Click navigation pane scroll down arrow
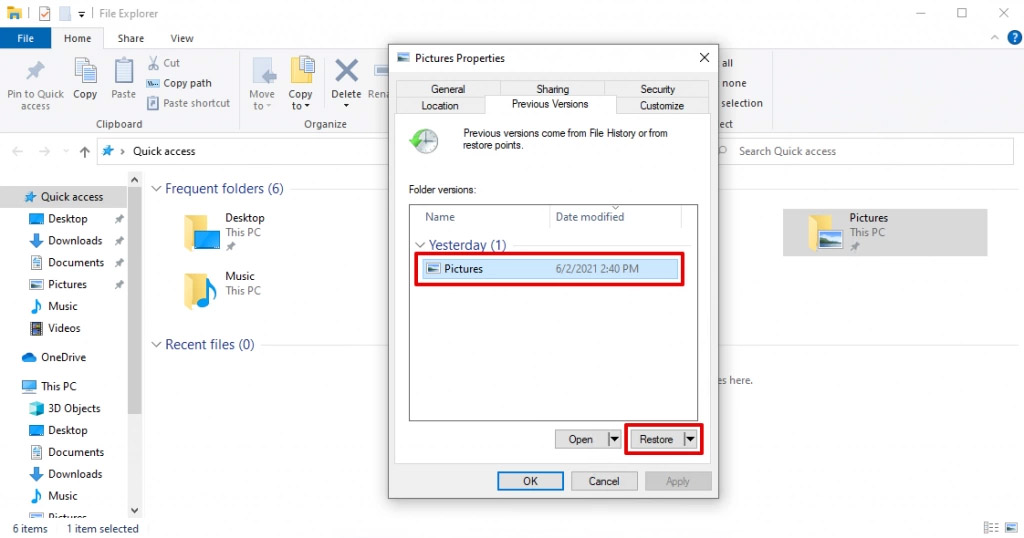 (135, 511)
